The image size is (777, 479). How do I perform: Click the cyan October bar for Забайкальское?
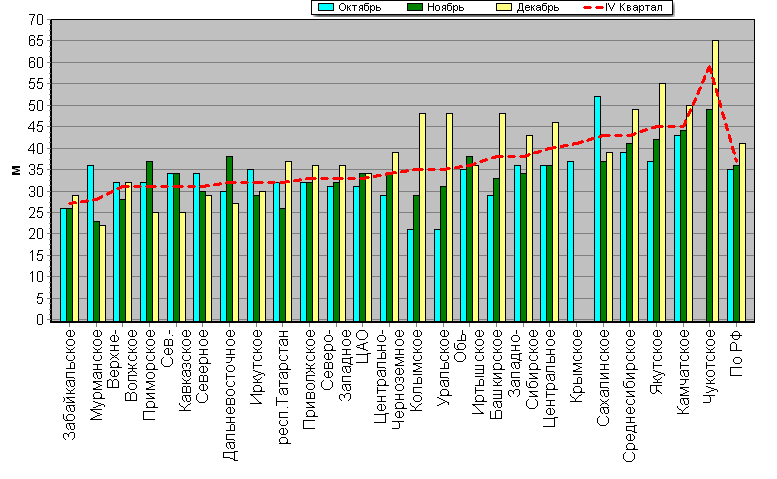pos(63,265)
